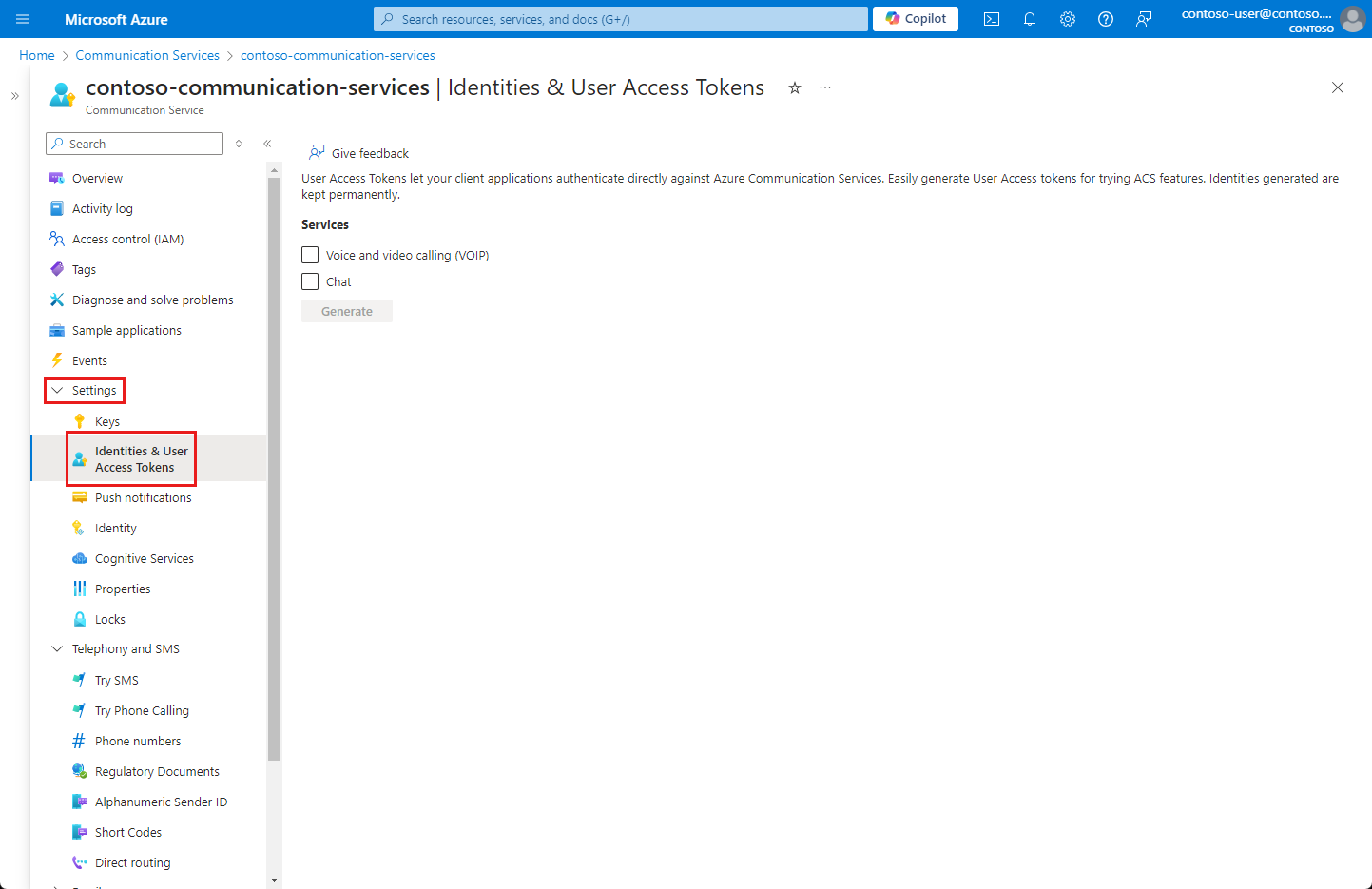Open the Help question mark icon
Screen dimensions: 1372x889
coord(1106,19)
